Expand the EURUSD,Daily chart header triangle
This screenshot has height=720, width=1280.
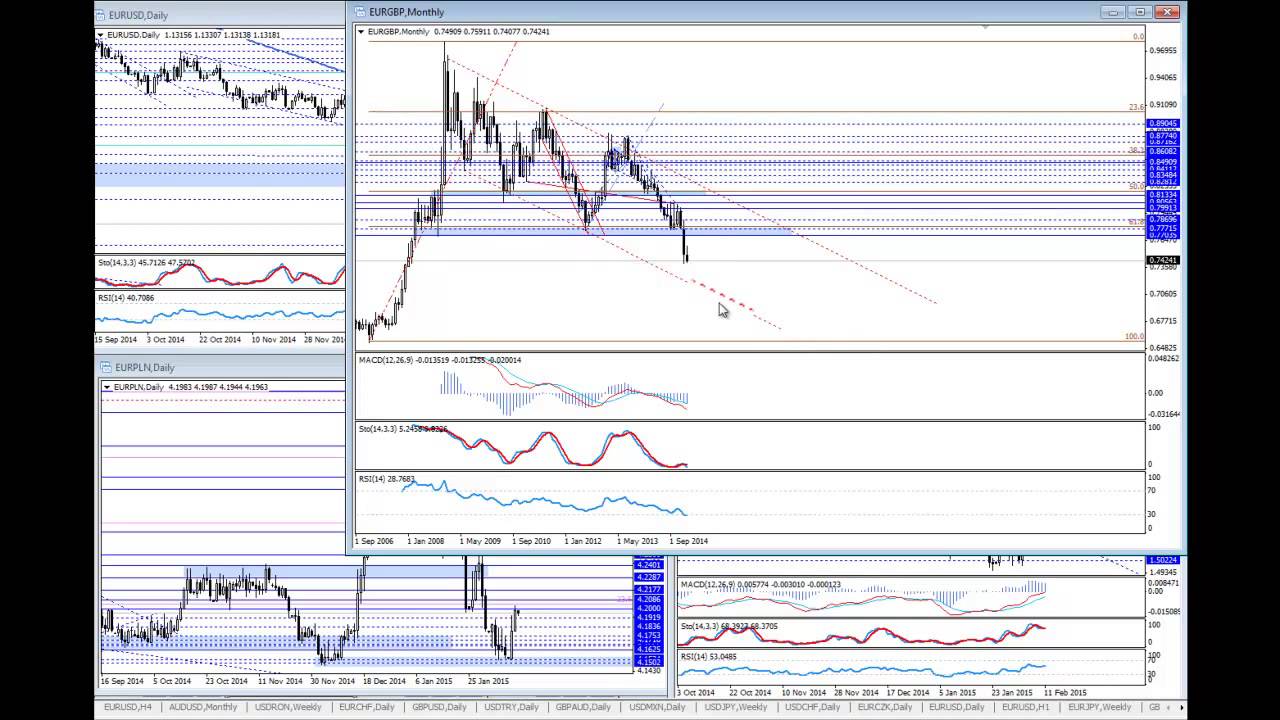coord(101,35)
